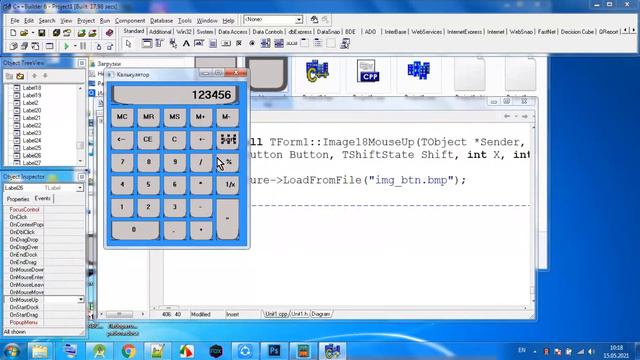Click Add file to project icon

pos(82,33)
